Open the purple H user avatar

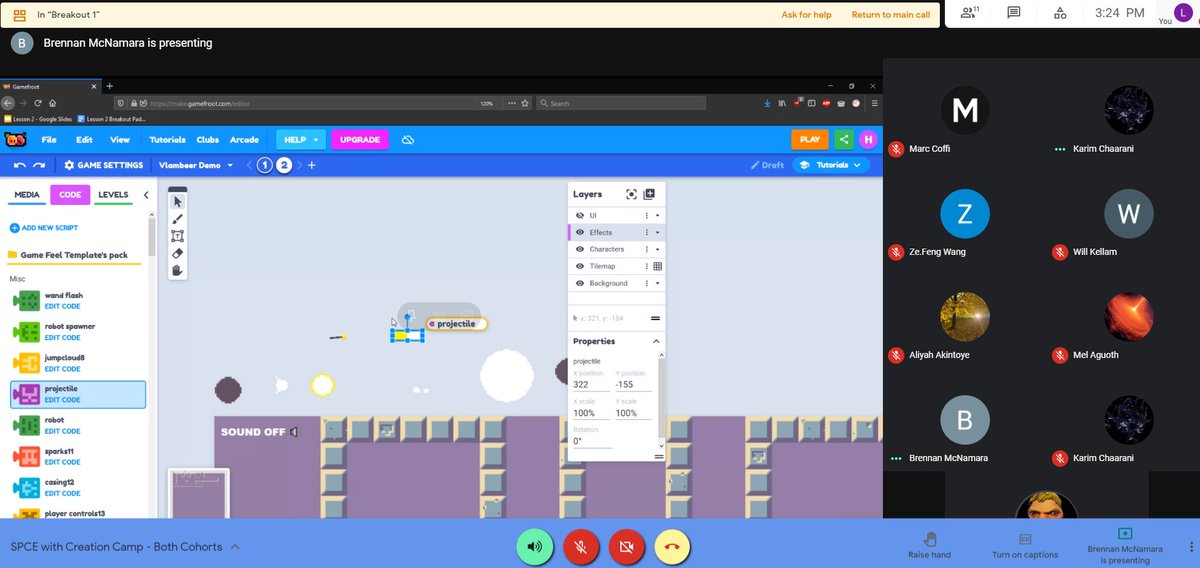pyautogui.click(x=869, y=140)
